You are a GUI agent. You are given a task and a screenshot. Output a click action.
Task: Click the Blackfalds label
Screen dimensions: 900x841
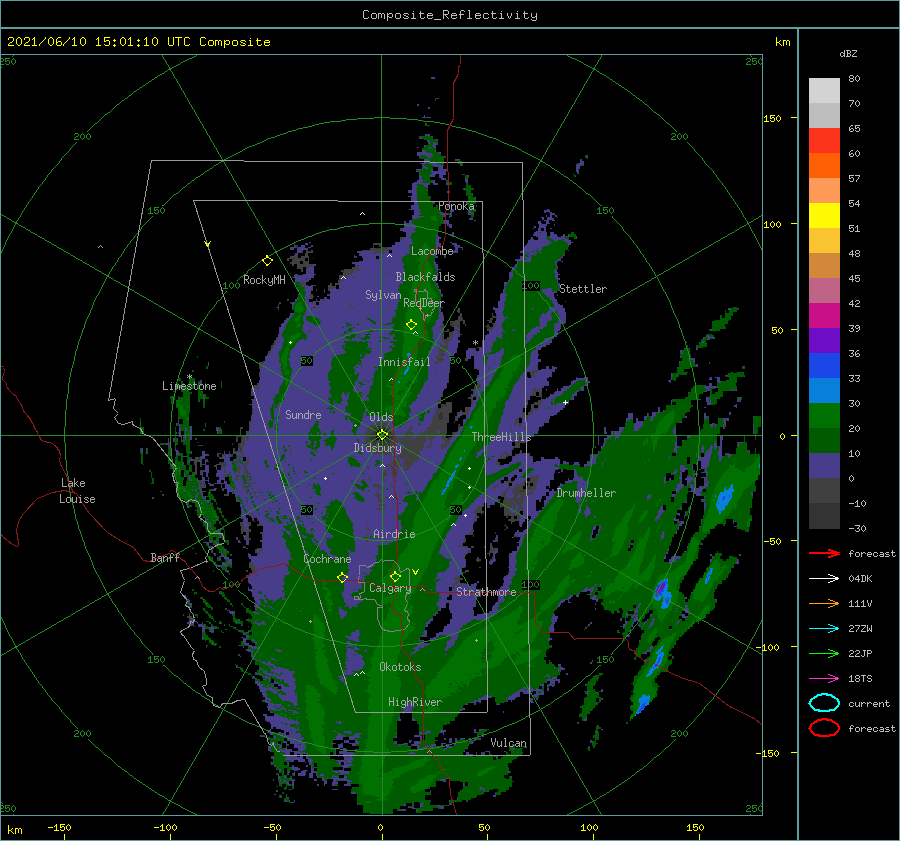click(x=425, y=277)
